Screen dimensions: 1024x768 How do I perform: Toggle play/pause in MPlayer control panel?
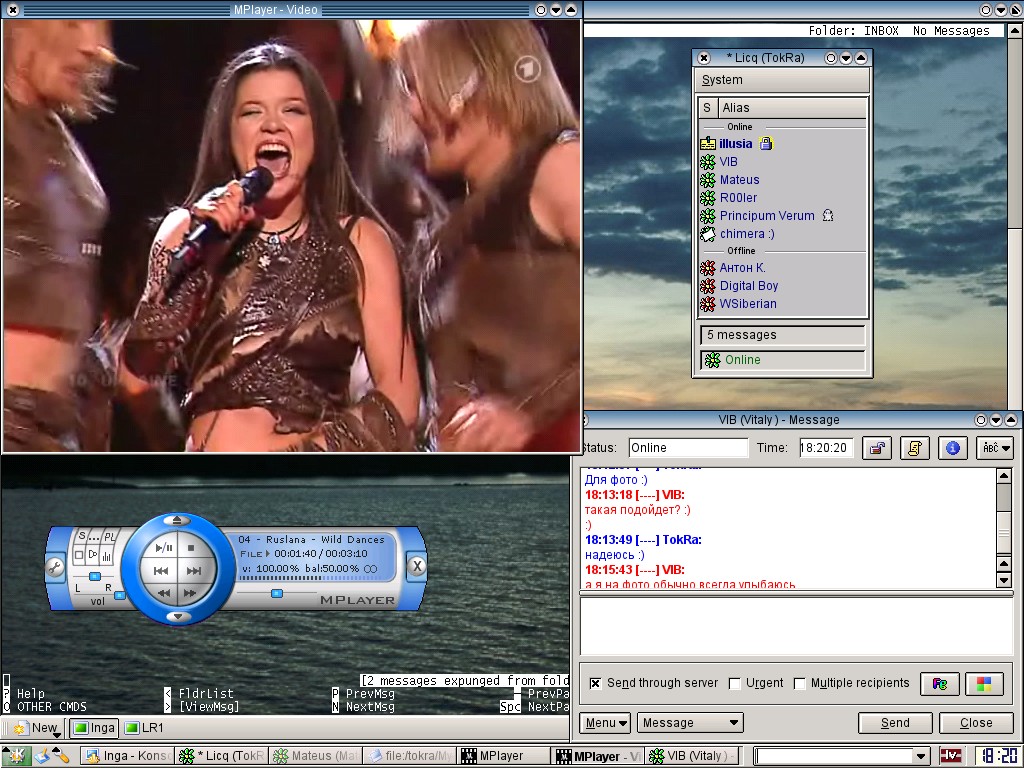coord(163,548)
